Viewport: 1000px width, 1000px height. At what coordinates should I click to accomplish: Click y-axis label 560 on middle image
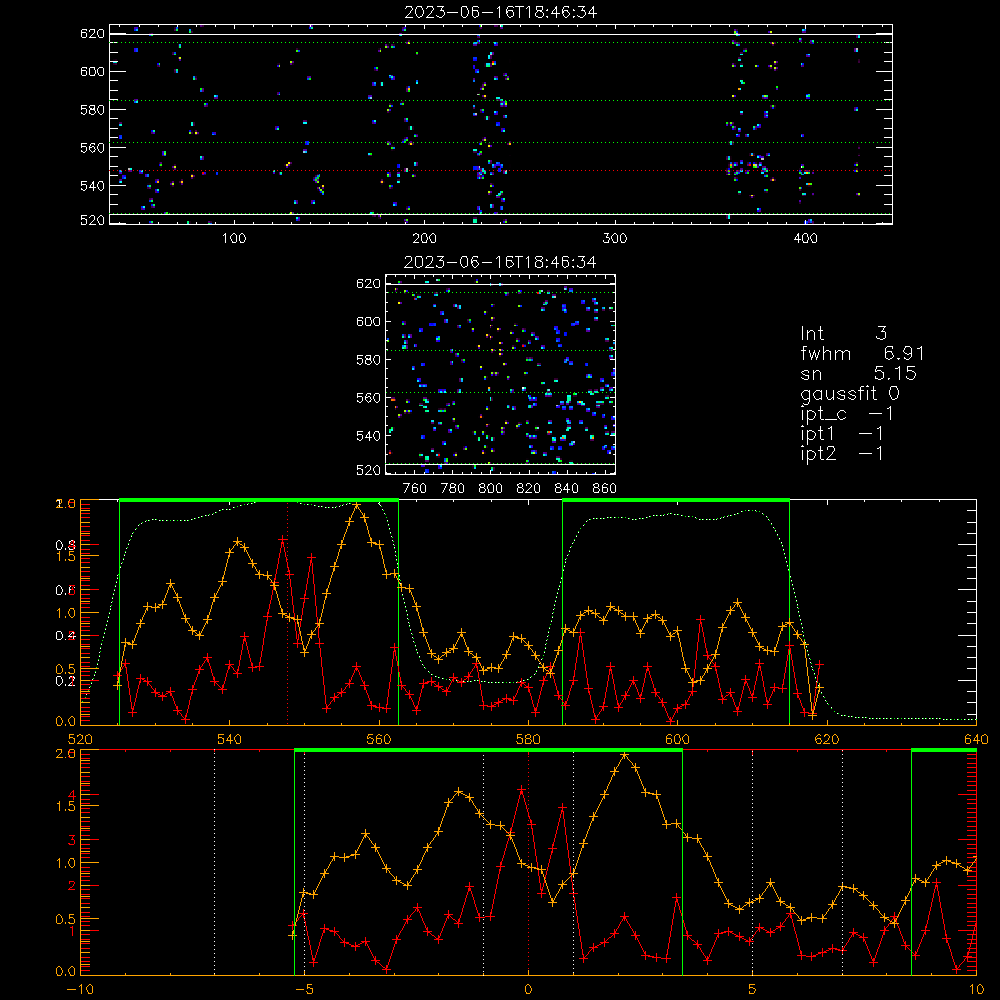(x=368, y=397)
